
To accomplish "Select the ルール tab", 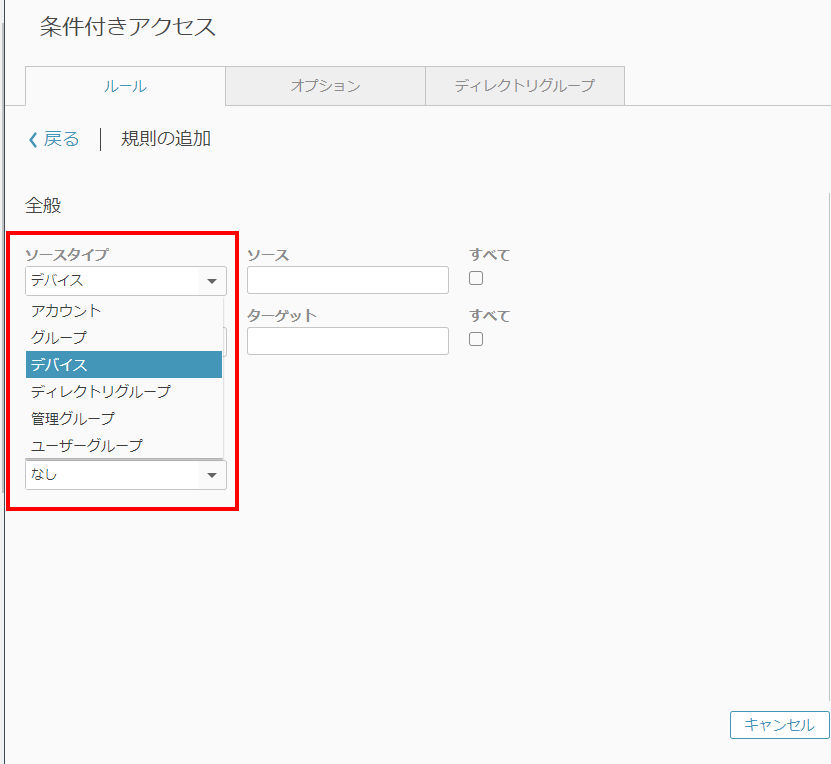I will pyautogui.click(x=126, y=86).
